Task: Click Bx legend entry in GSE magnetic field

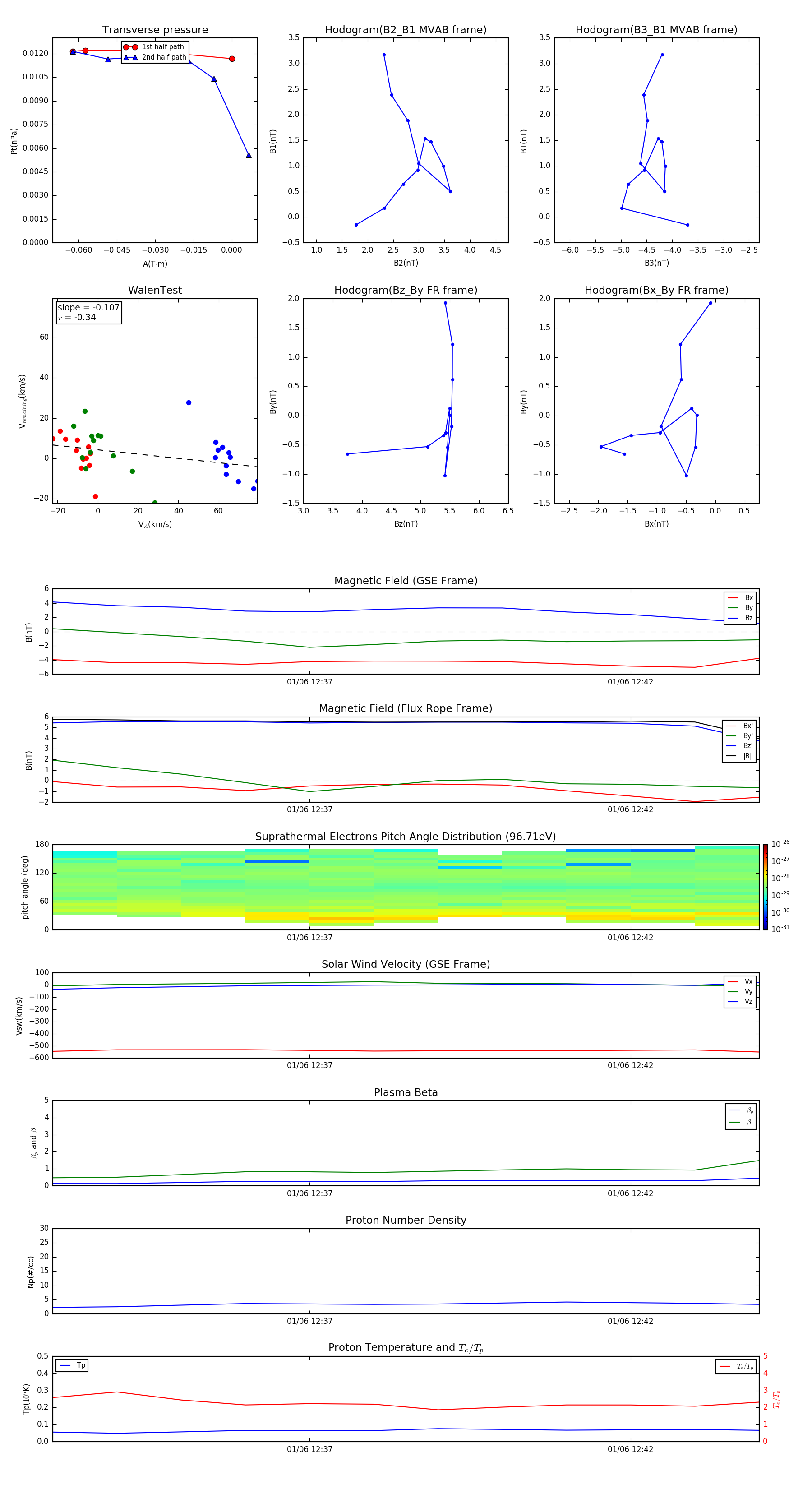Action: [740, 598]
